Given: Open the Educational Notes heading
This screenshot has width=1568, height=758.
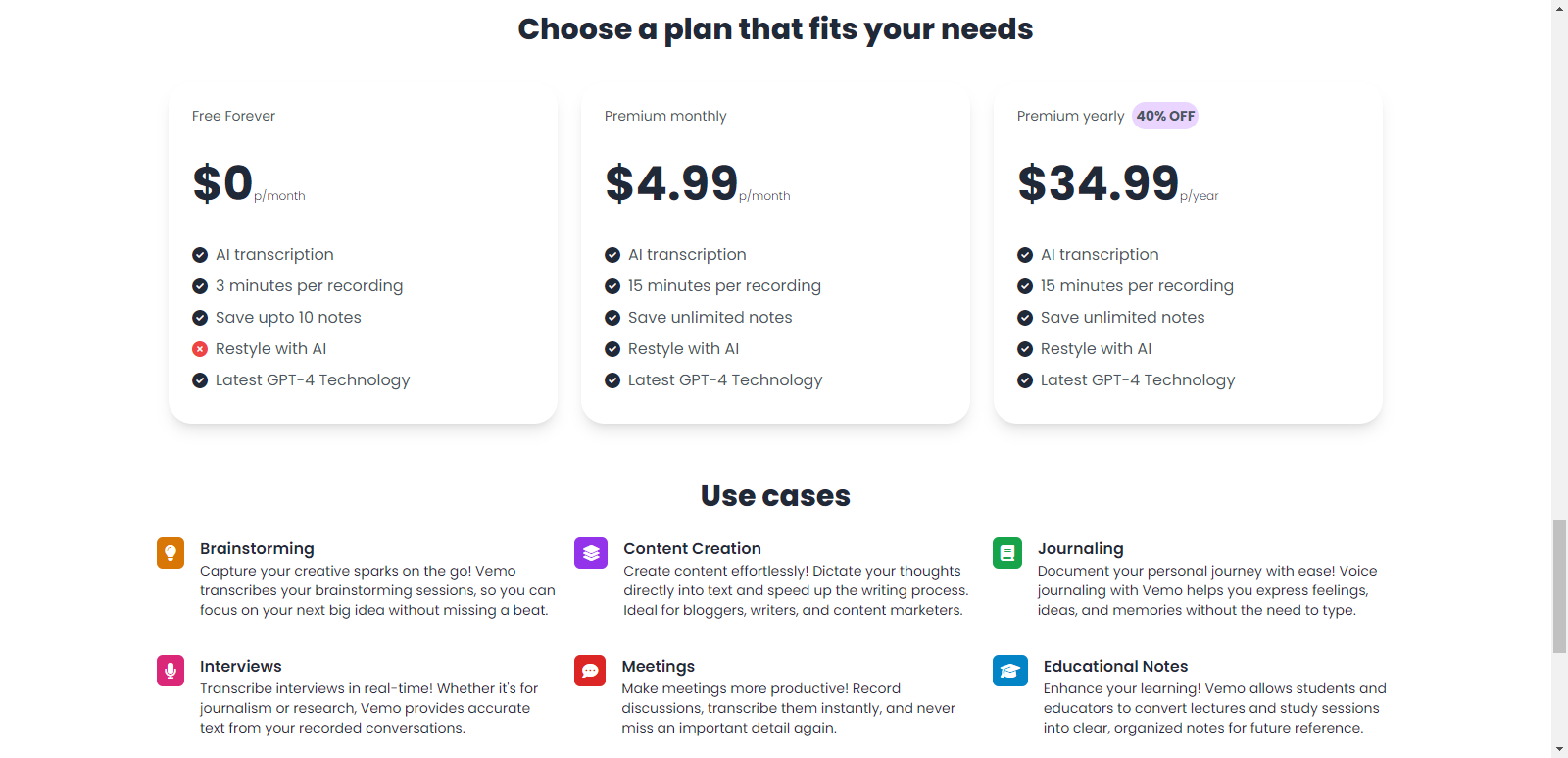Looking at the screenshot, I should [1115, 666].
